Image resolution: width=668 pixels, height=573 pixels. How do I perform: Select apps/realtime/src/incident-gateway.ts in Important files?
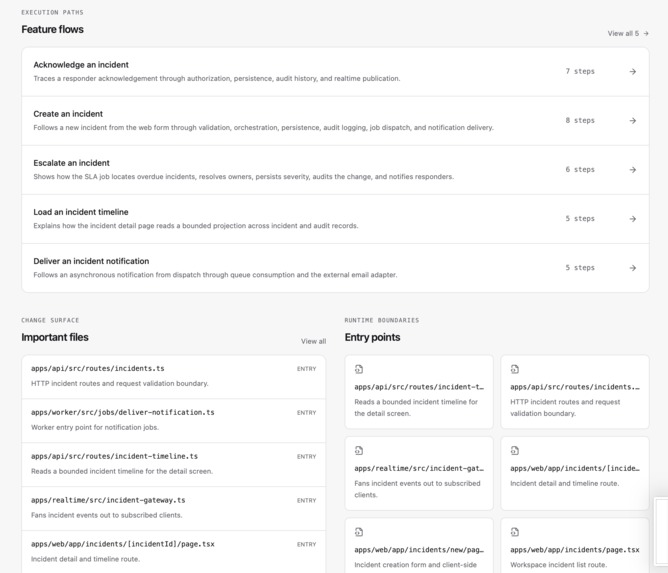[x=173, y=508]
